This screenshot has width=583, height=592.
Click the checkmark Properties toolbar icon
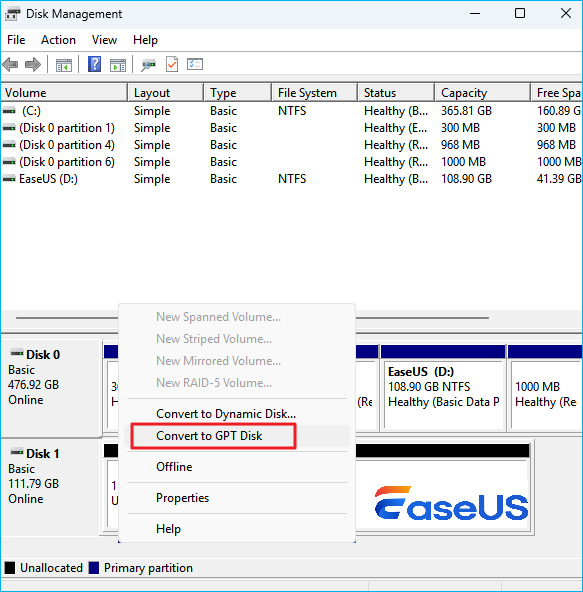(172, 64)
